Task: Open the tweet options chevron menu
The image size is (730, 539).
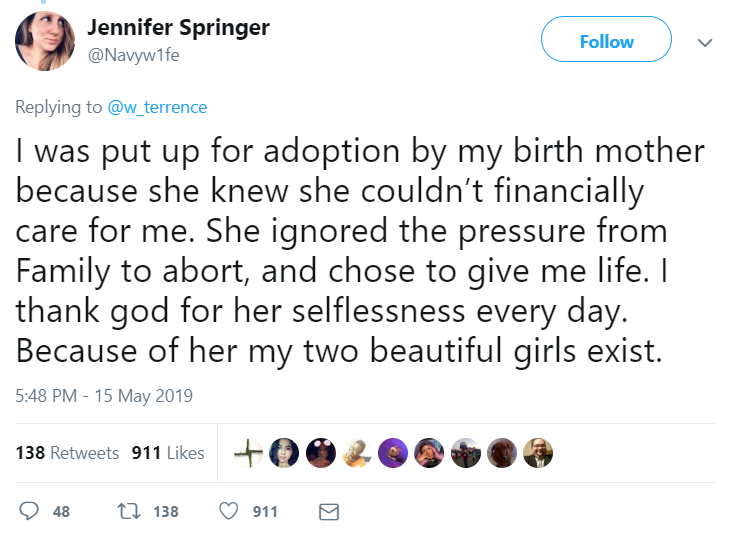Action: point(704,43)
